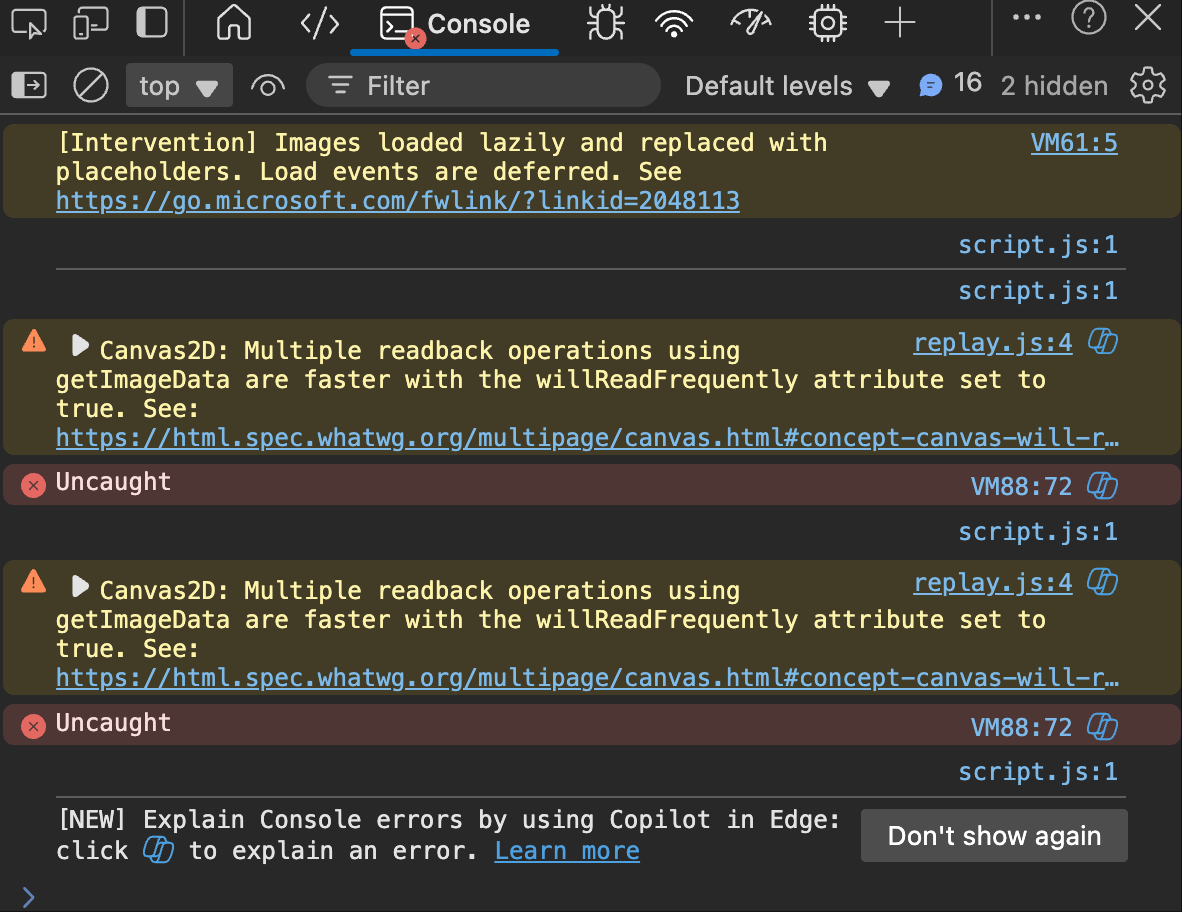This screenshot has width=1182, height=912.
Task: Open the Network wifi panel
Action: pos(674,24)
